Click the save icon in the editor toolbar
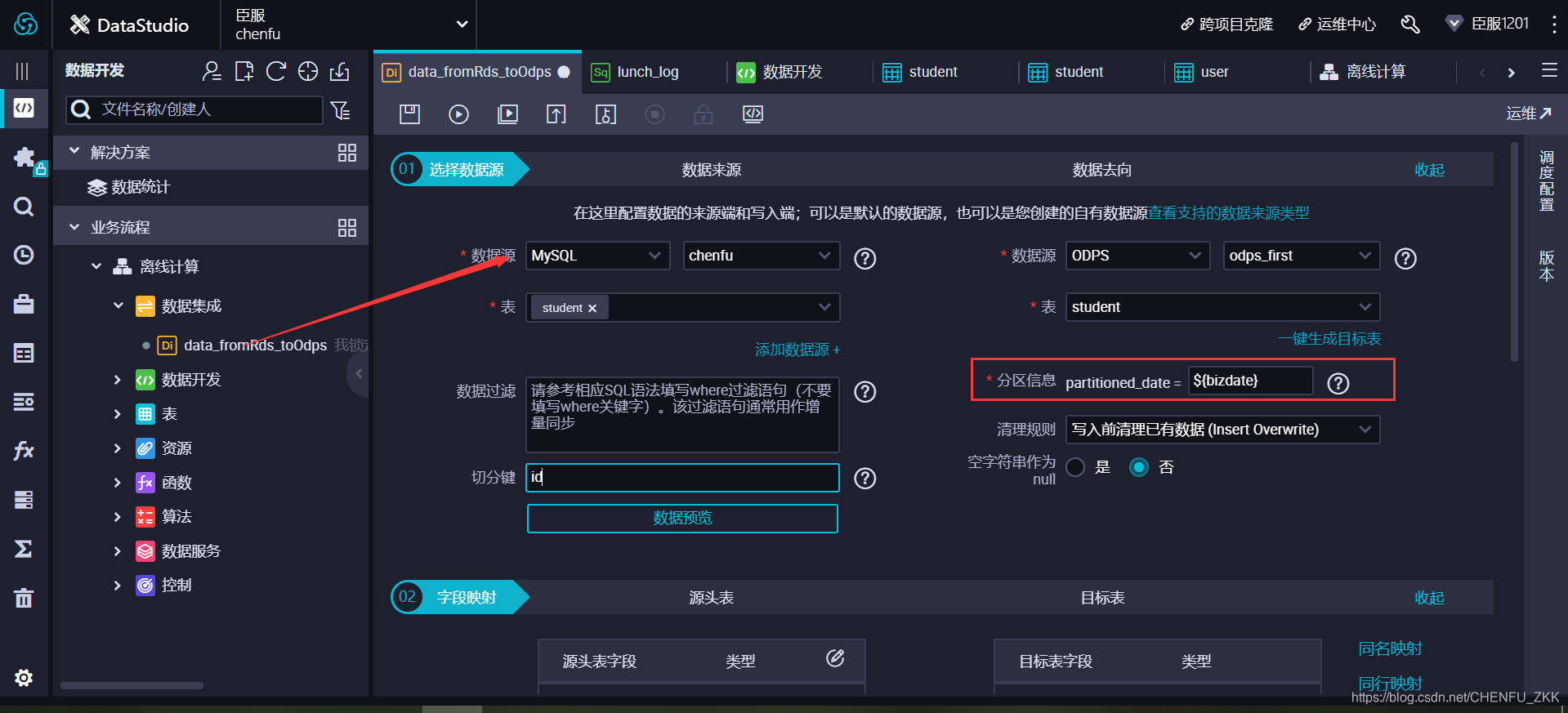 pos(409,114)
